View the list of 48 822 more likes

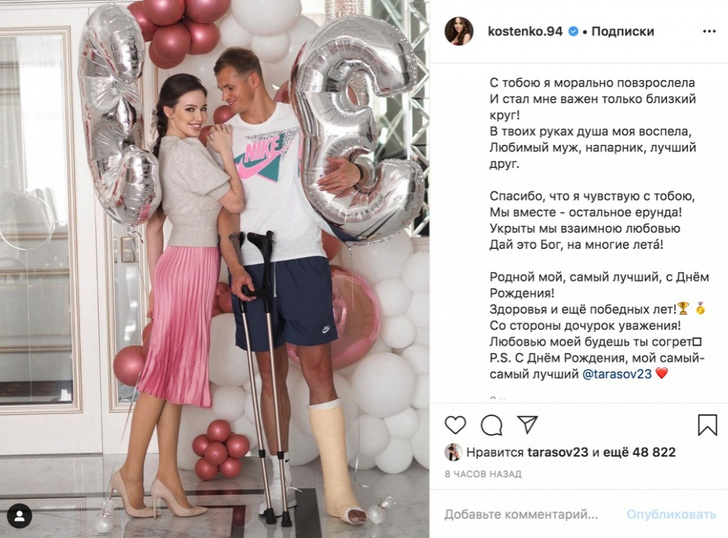pos(646,452)
